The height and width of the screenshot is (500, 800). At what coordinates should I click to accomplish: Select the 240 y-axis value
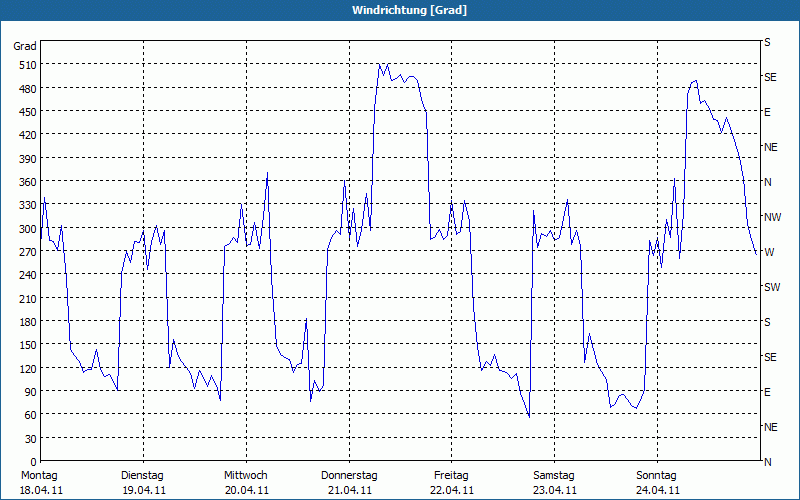pyautogui.click(x=28, y=276)
